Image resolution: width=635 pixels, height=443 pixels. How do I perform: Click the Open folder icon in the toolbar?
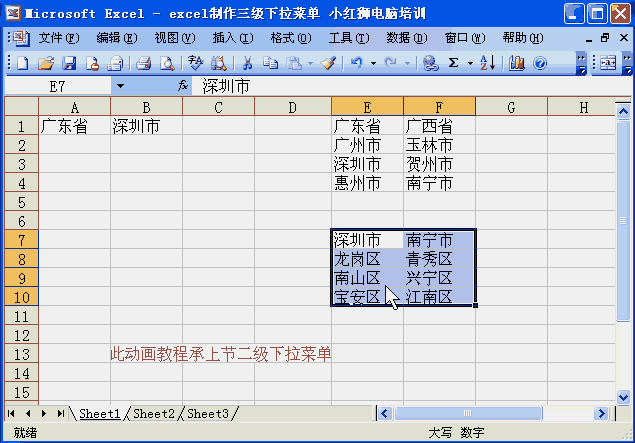click(46, 63)
